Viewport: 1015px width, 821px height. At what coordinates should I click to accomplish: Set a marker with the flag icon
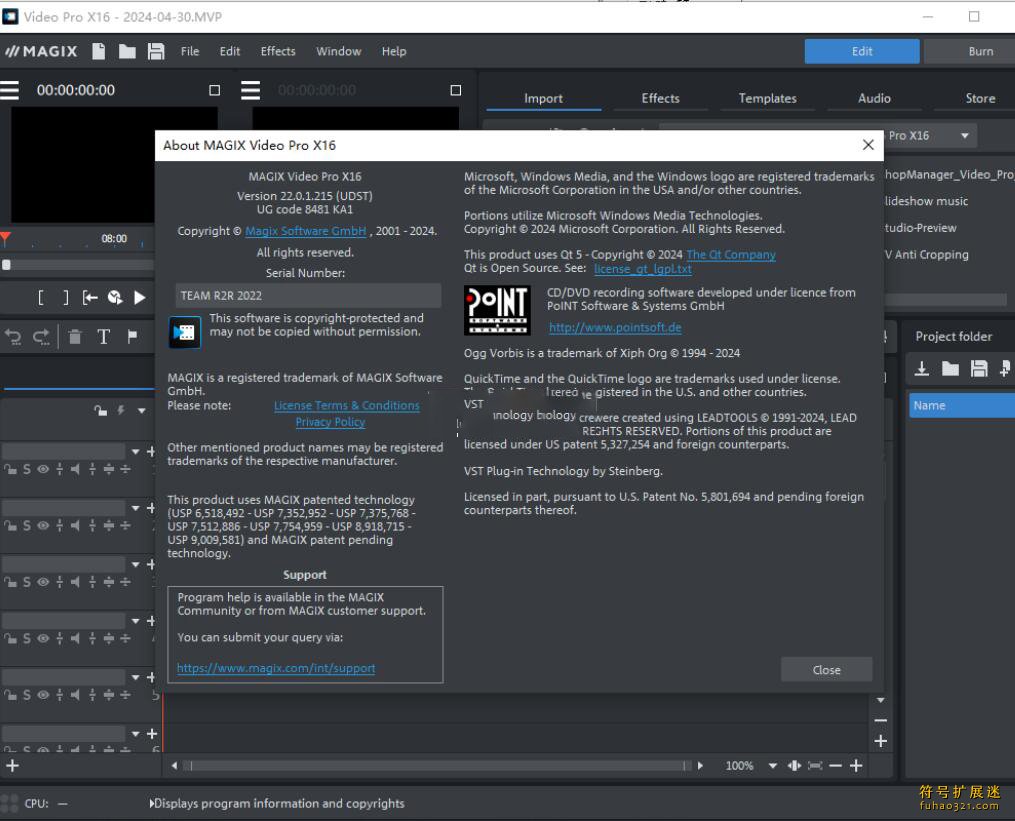pyautogui.click(x=132, y=336)
